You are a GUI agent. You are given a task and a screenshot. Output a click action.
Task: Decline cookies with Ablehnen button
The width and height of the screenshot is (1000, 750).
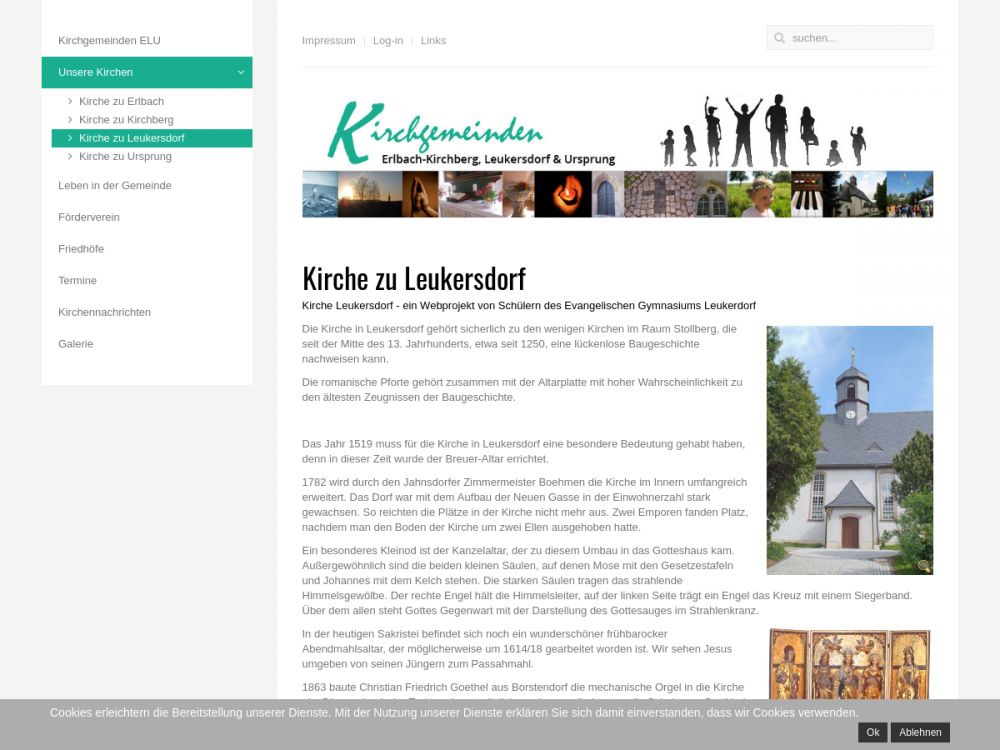tap(920, 732)
